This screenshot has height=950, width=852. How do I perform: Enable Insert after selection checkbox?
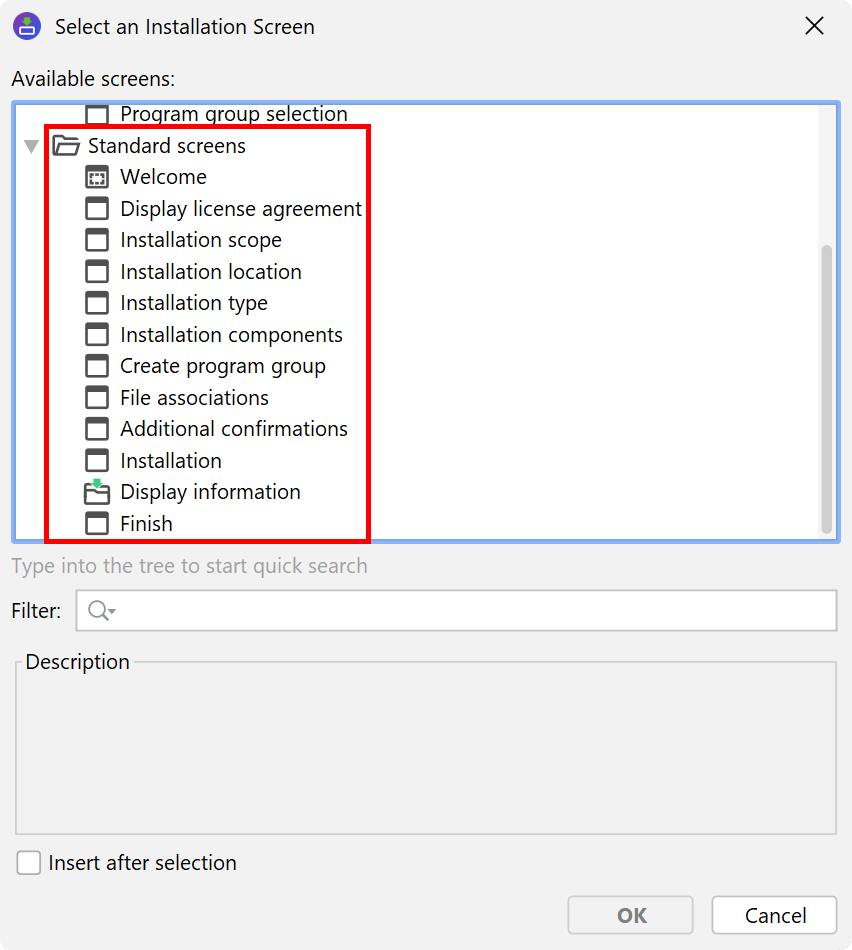point(29,863)
